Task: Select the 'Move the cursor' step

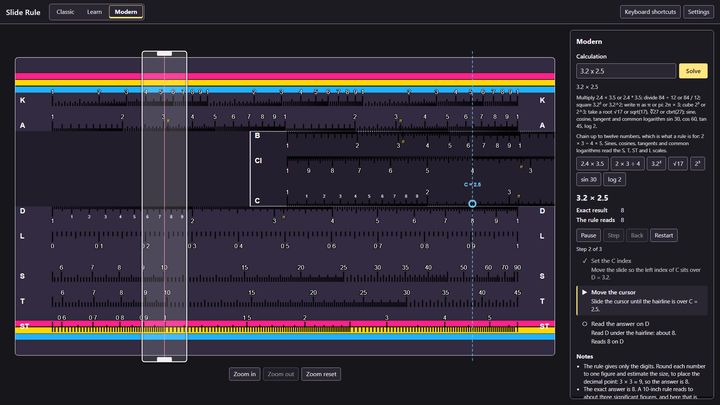Action: [x=642, y=301]
